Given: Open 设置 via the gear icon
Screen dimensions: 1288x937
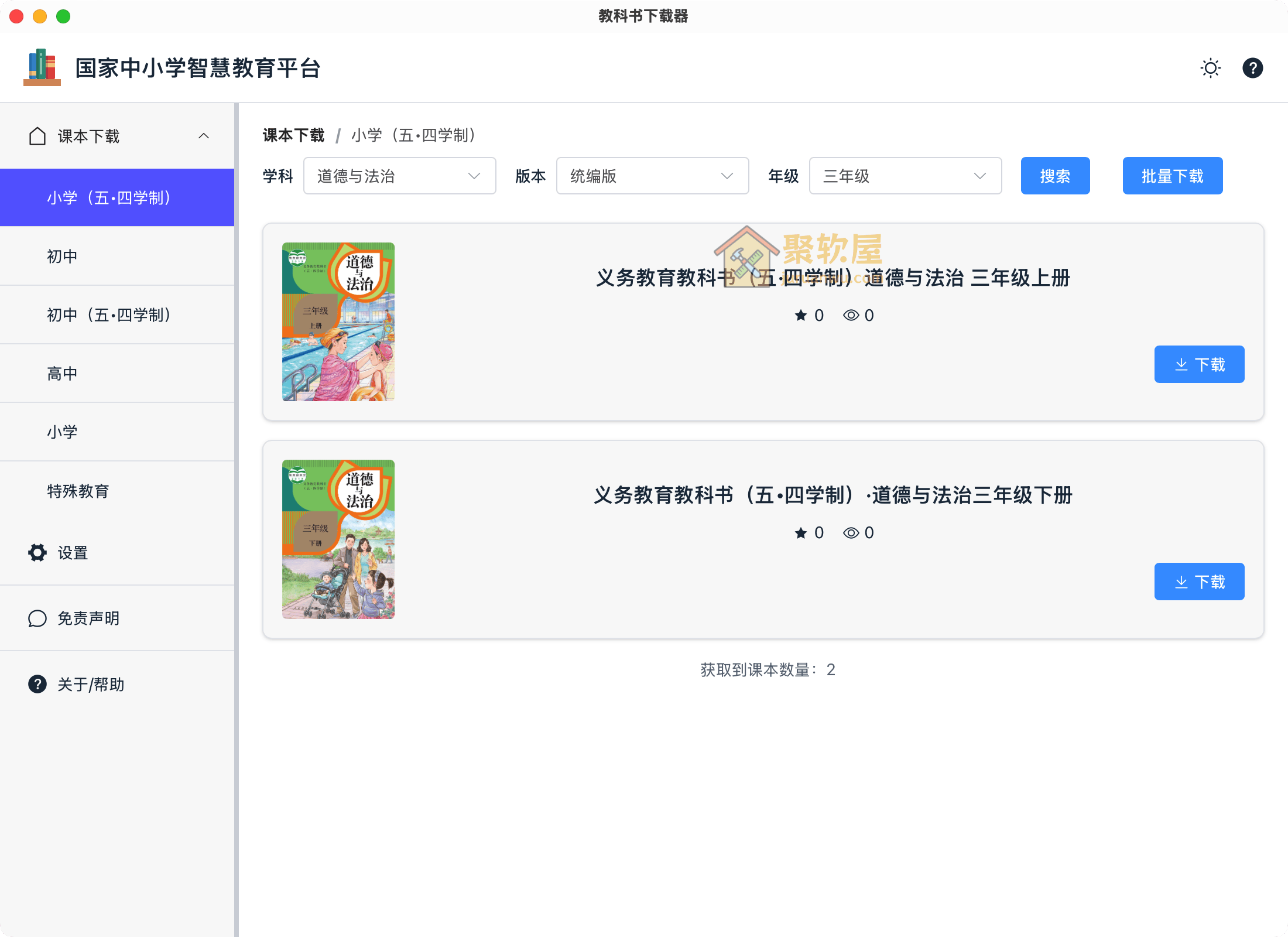Looking at the screenshot, I should (x=37, y=553).
